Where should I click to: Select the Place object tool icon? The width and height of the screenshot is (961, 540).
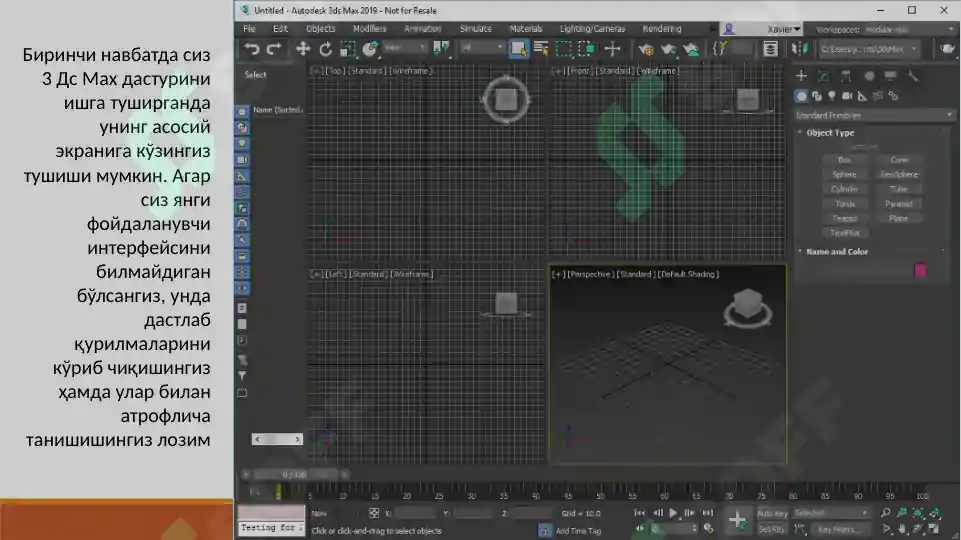pos(370,49)
